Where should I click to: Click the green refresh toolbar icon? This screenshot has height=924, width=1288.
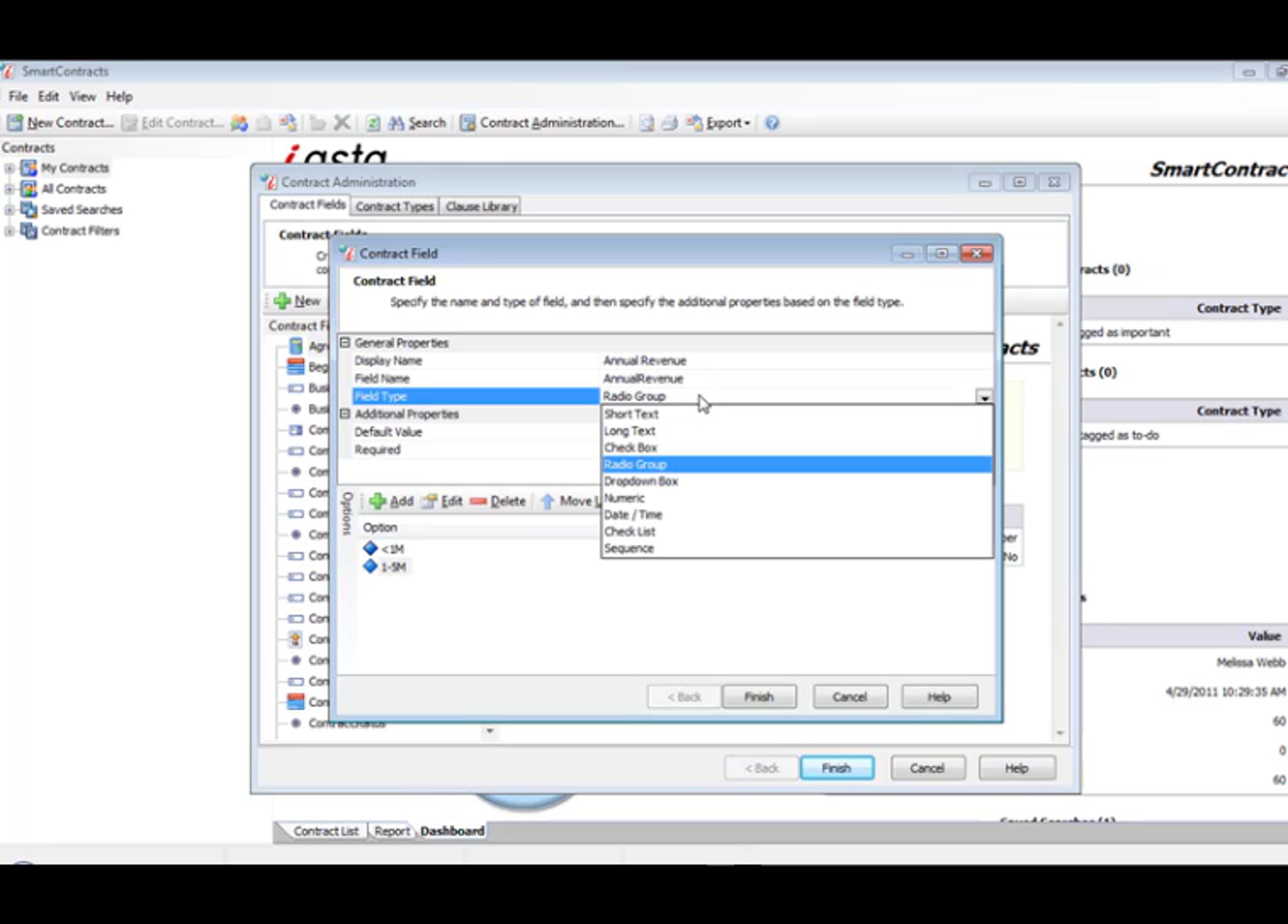[x=373, y=123]
